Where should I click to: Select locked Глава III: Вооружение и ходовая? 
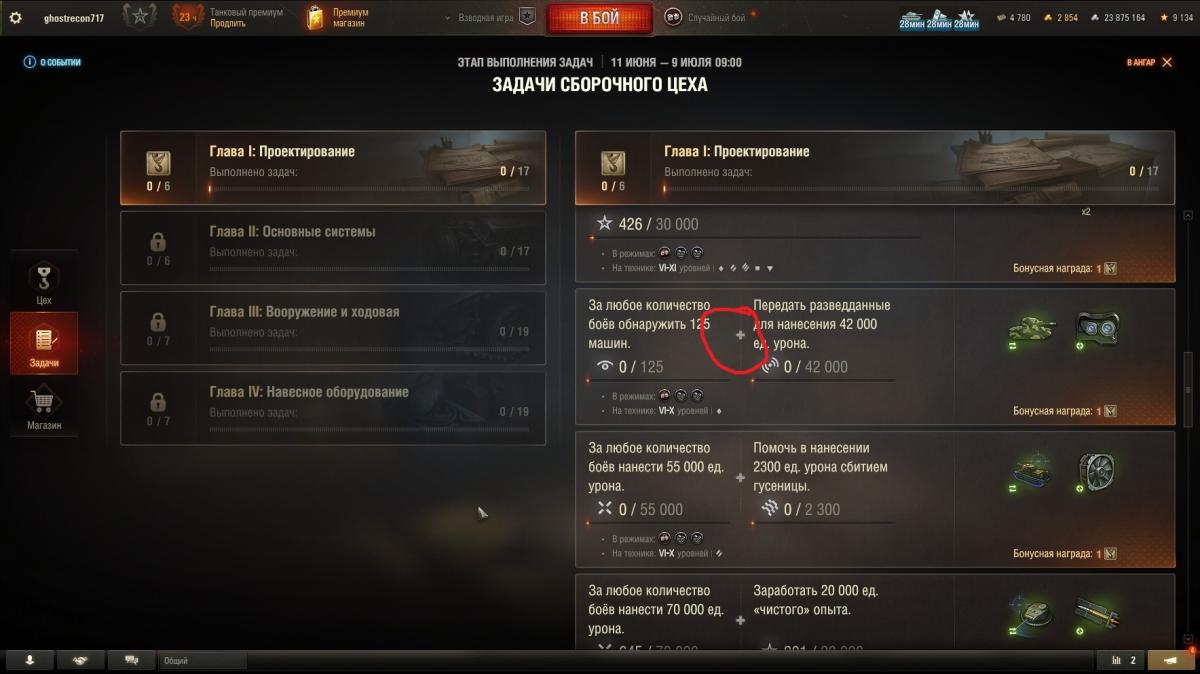click(333, 328)
